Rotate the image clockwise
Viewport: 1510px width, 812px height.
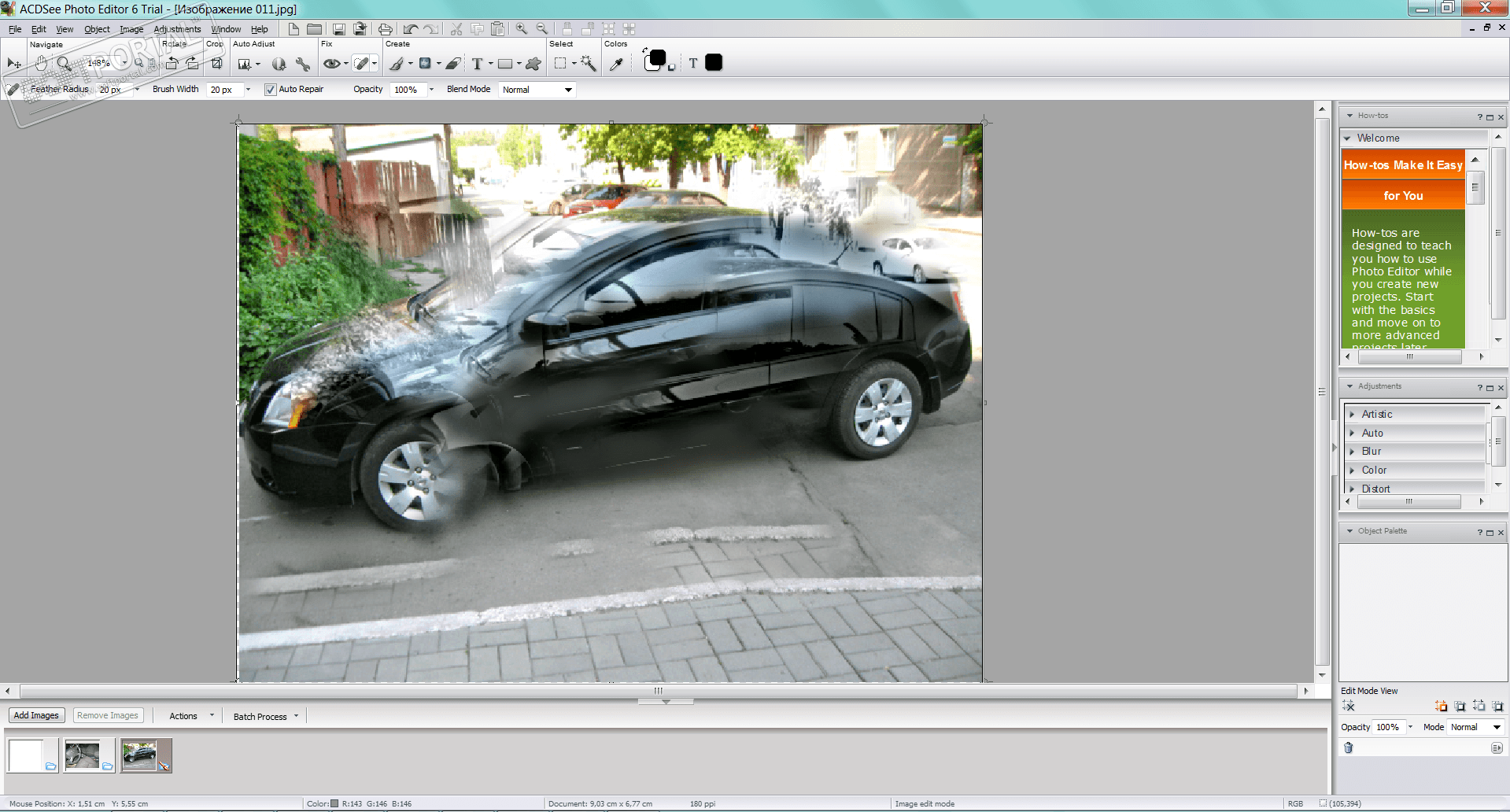click(193, 64)
